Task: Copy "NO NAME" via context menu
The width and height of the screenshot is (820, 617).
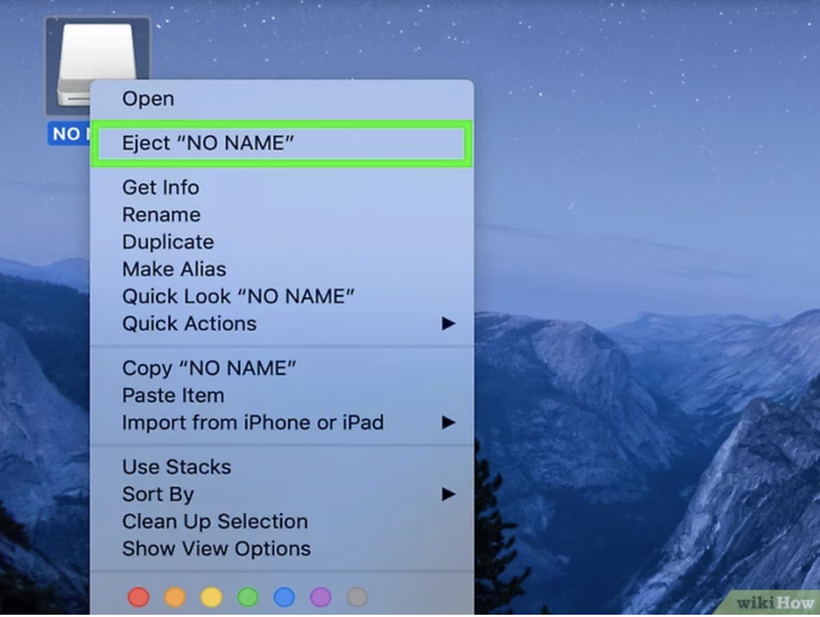Action: (x=209, y=368)
